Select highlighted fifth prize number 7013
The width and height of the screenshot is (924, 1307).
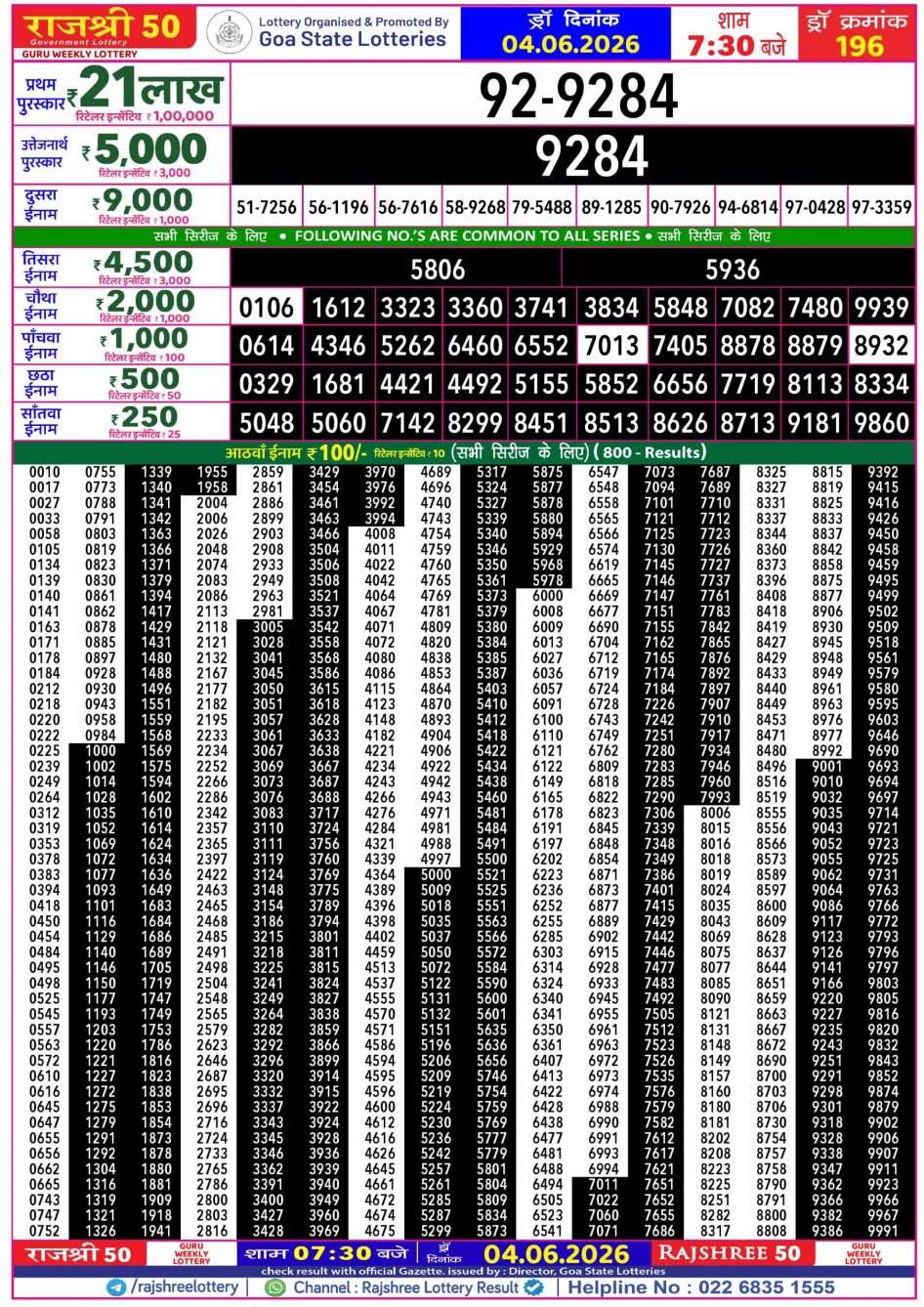[611, 346]
